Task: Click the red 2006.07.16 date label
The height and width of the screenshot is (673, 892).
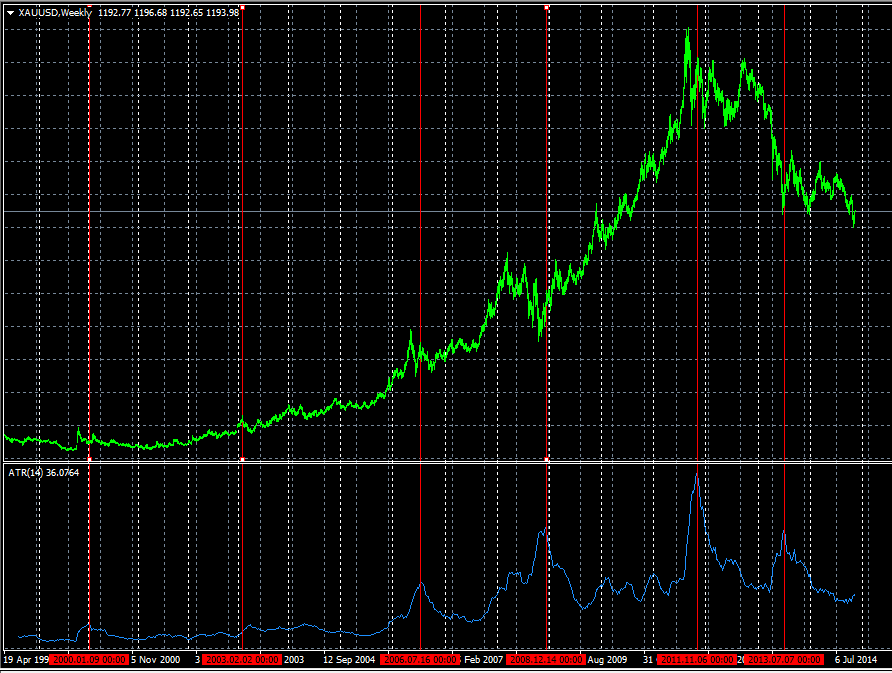Action: click(421, 660)
